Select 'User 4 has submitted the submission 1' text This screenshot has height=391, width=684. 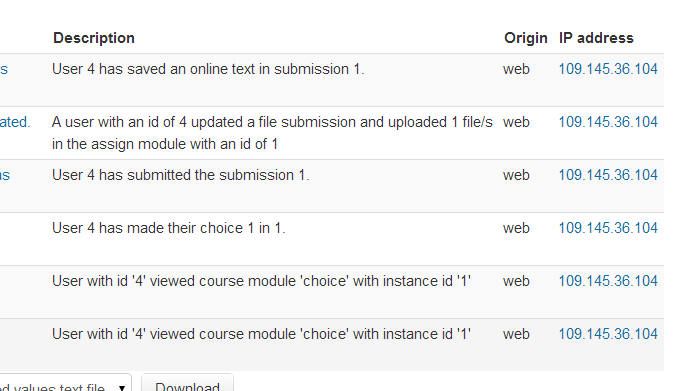[x=181, y=175]
